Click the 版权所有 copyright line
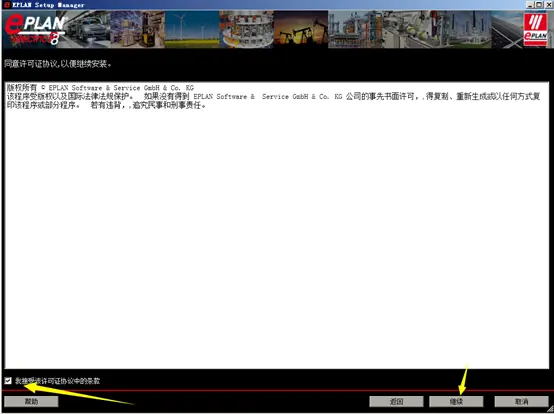 click(x=100, y=88)
